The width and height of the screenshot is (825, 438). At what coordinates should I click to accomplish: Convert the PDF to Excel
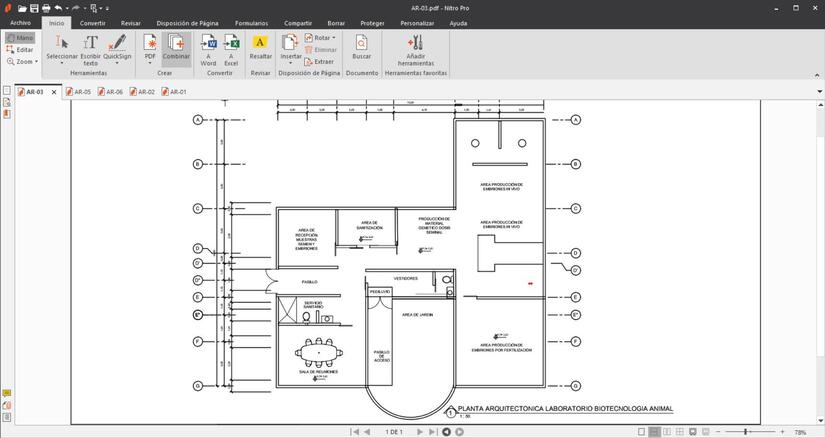(231, 47)
